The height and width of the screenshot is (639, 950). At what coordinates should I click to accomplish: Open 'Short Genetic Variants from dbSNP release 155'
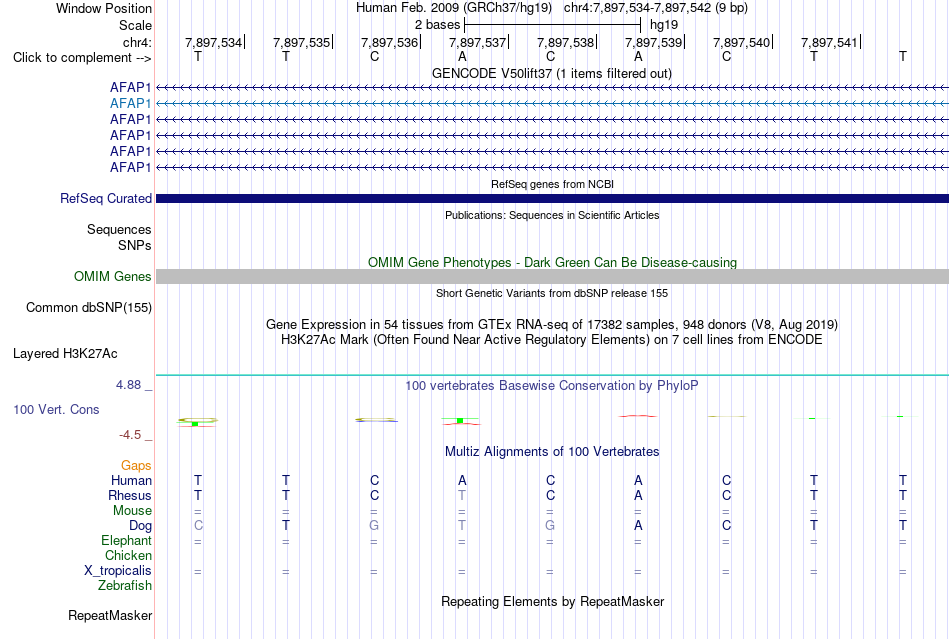point(552,293)
